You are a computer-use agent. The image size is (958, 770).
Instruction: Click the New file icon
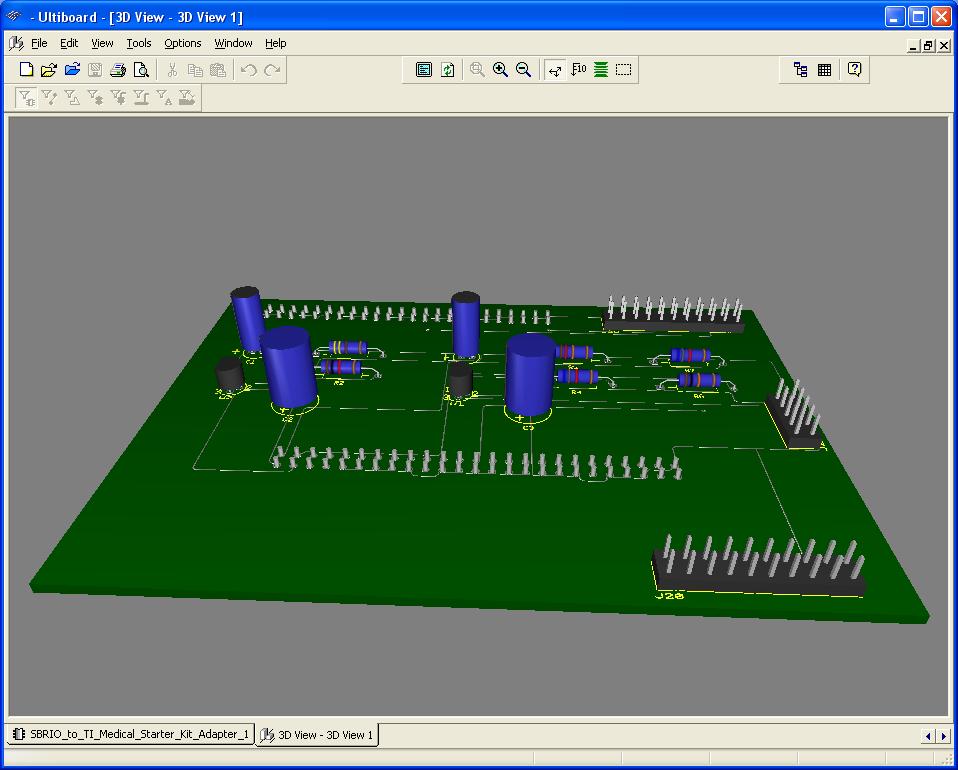(27, 70)
